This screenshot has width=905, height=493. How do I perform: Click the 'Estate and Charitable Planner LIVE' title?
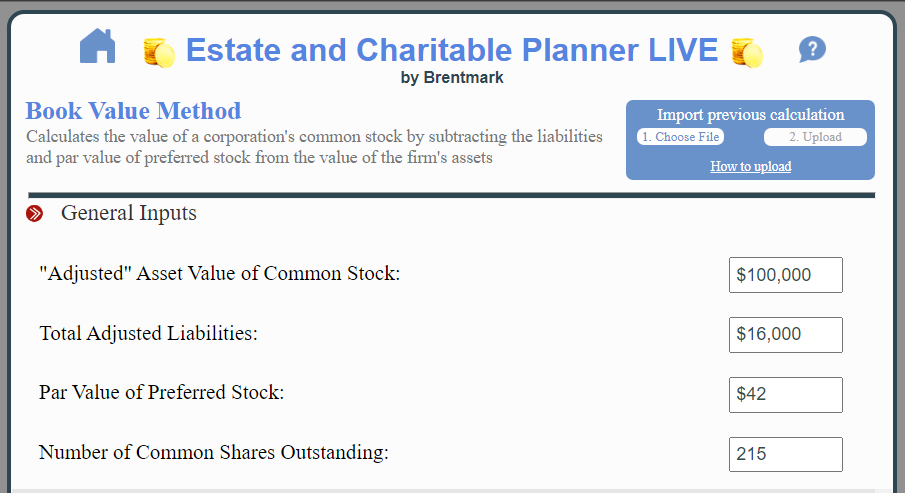(452, 50)
